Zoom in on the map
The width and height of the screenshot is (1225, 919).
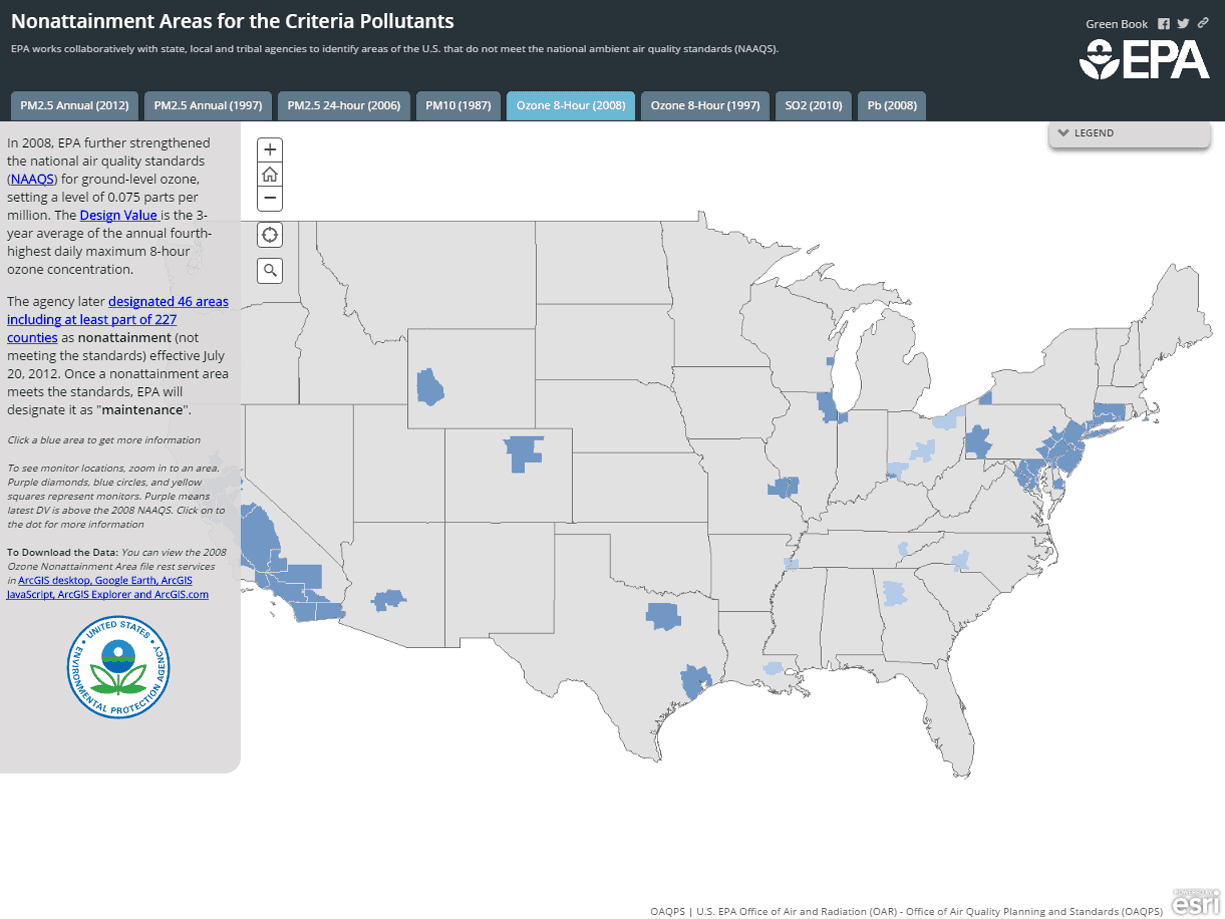269,150
